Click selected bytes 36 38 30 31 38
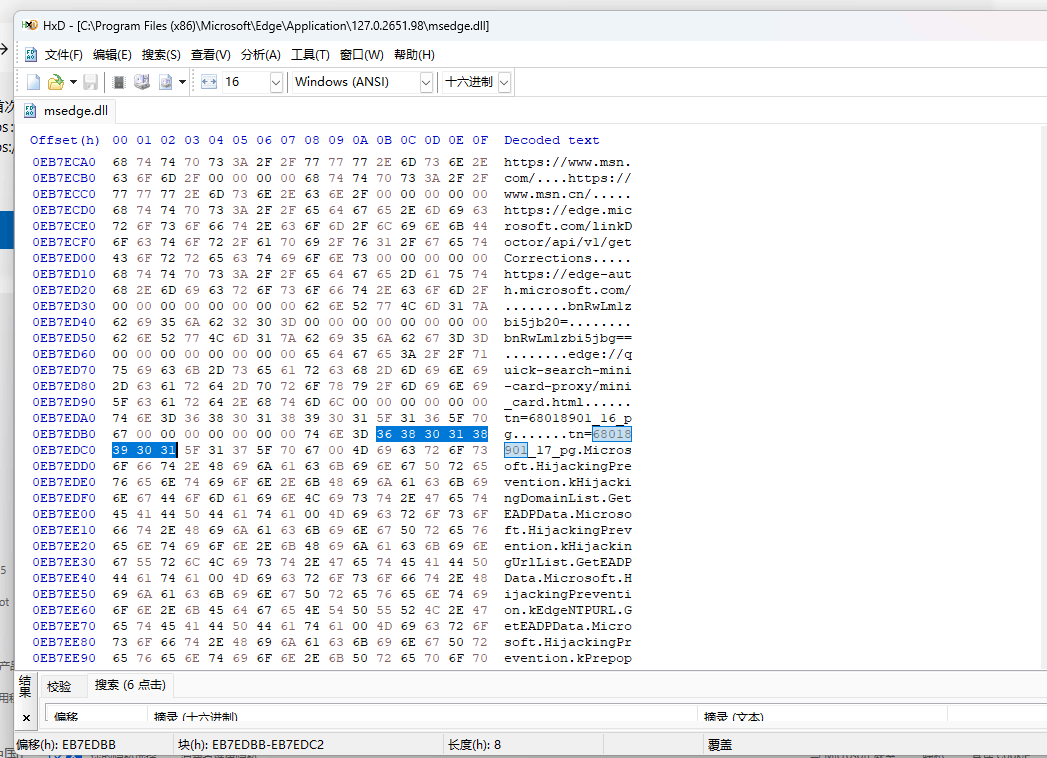Screen dimensions: 1047x758 (x=432, y=434)
